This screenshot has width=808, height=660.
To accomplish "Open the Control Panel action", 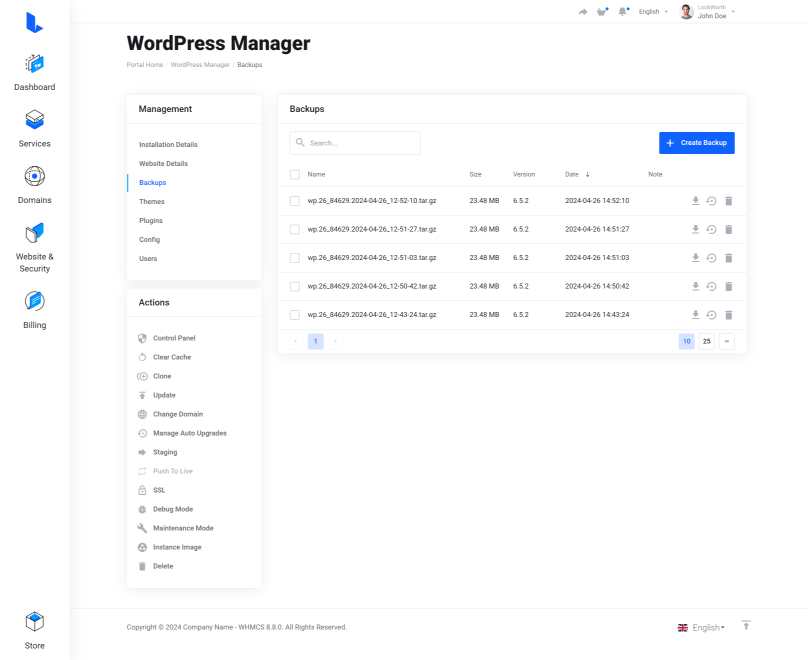I will pyautogui.click(x=167, y=339).
